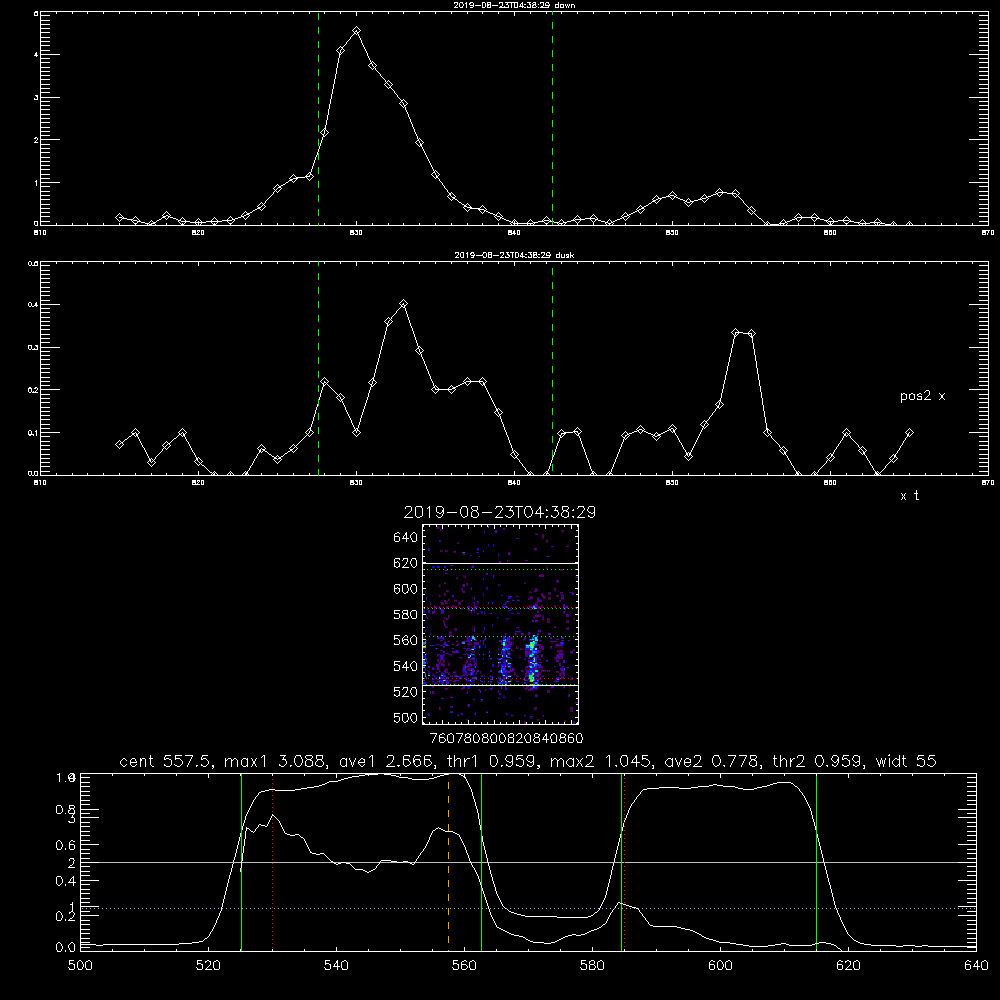Click x-axis label '600' of bottom plot
The width and height of the screenshot is (1000, 1000).
[720, 966]
